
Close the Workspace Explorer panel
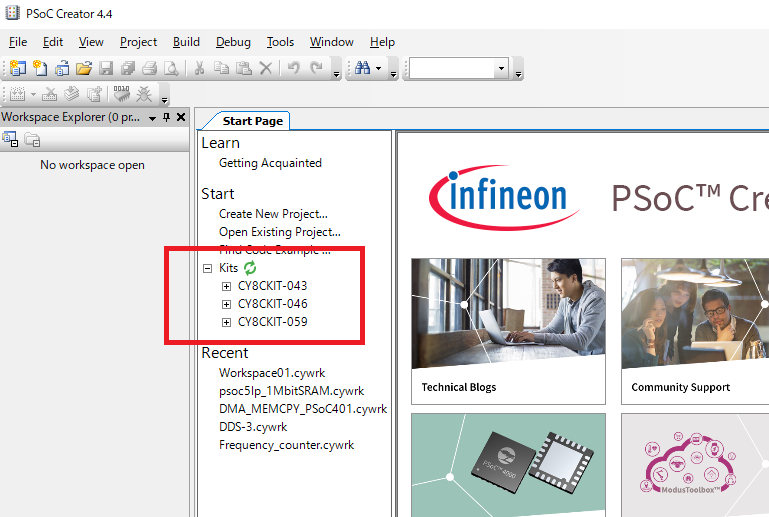coord(181,117)
